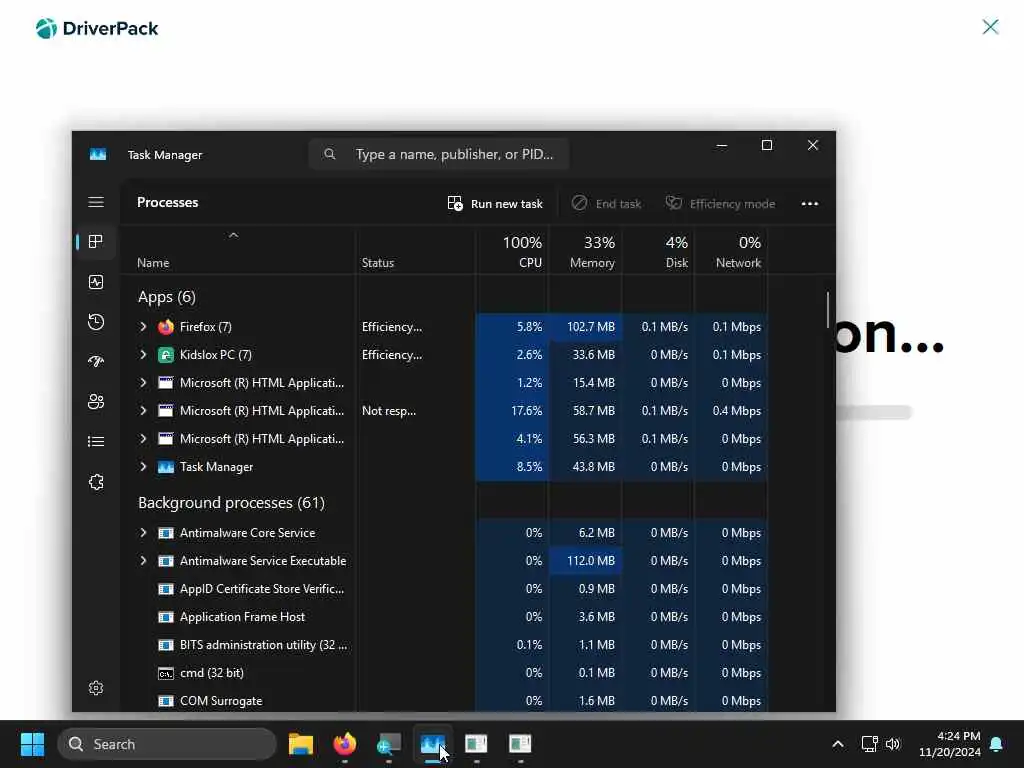
Task: Open the notification bell icon
Action: (x=997, y=744)
